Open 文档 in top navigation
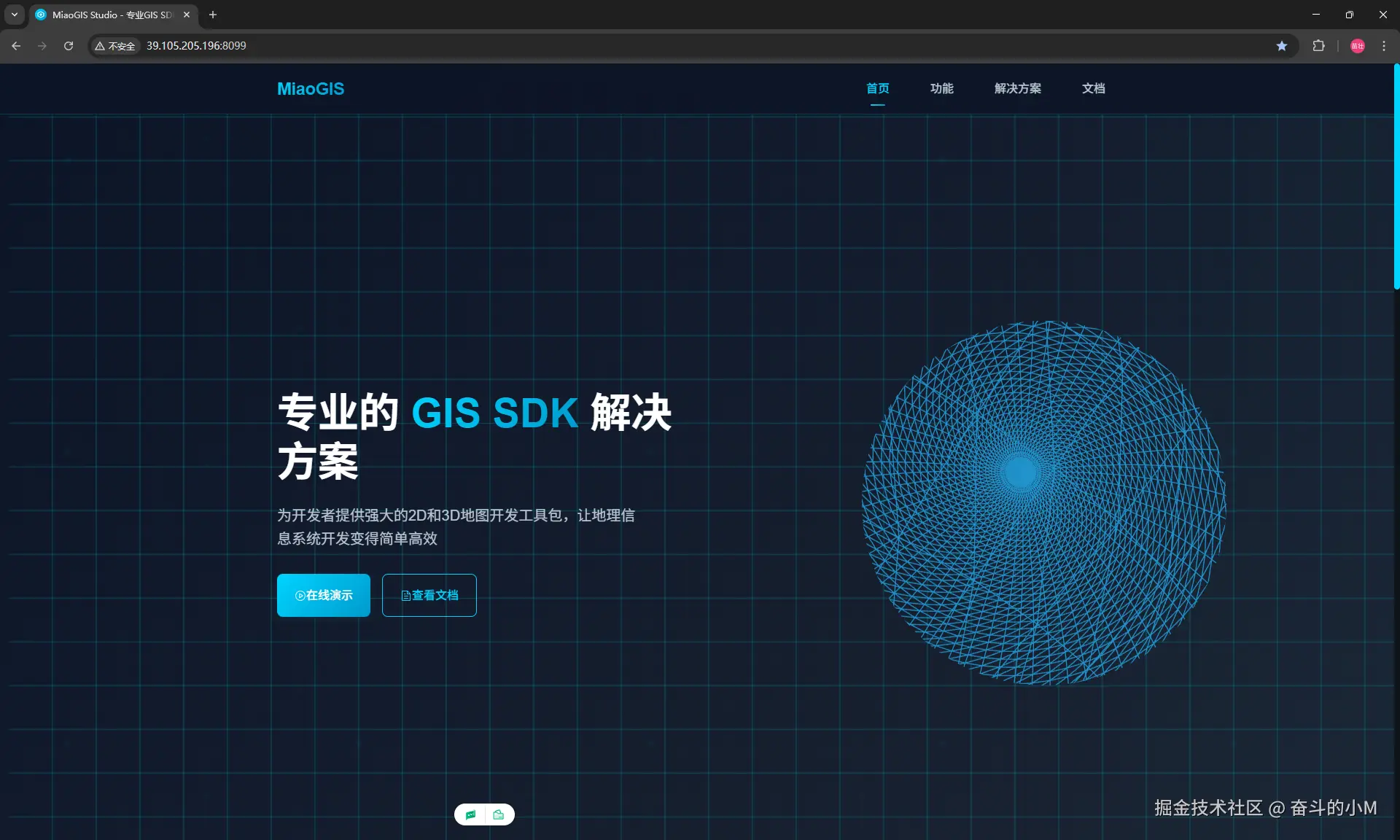Viewport: 1400px width, 840px height. click(x=1093, y=88)
